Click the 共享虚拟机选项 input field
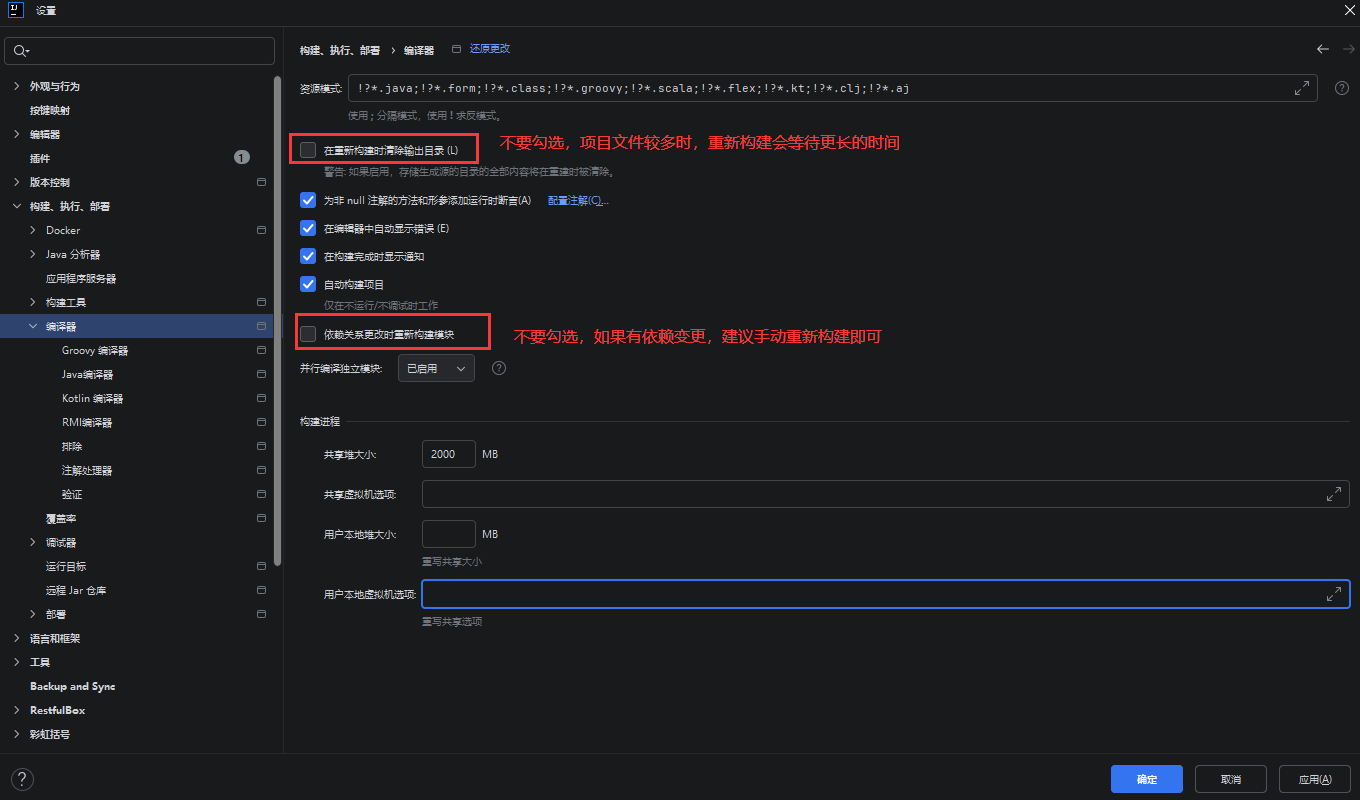Screen dimensions: 1360x800 [x=886, y=494]
